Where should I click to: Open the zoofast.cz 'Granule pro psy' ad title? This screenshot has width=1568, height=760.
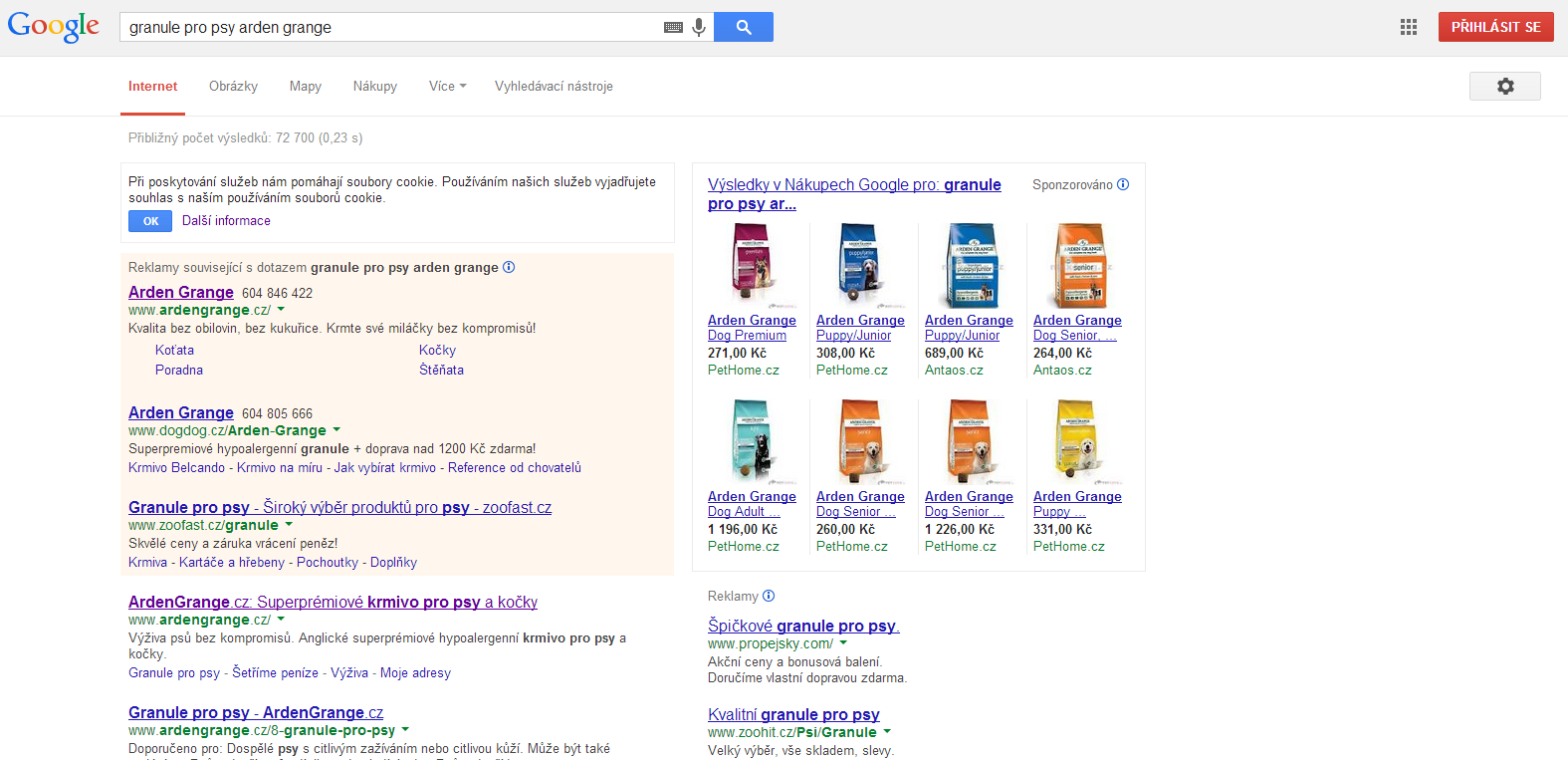point(339,507)
